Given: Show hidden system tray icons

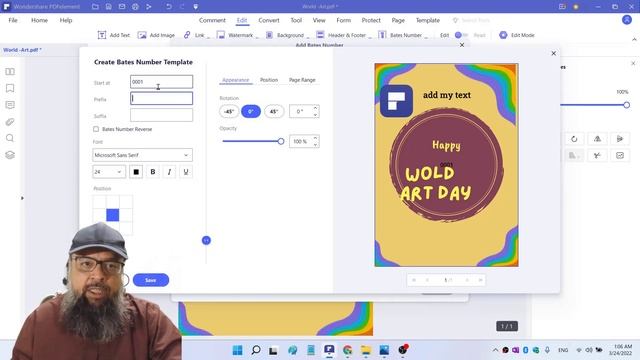Looking at the screenshot, I should 495,350.
